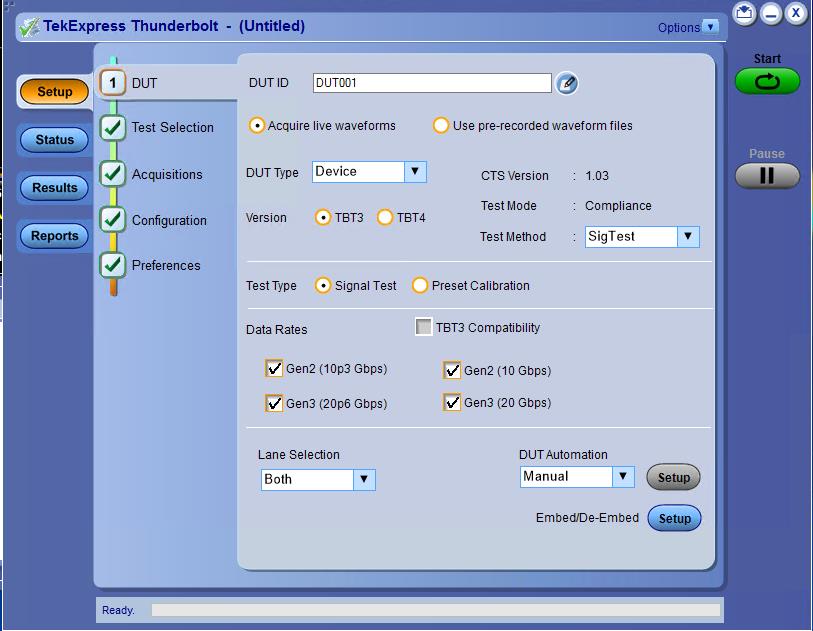Click the pencil edit icon beside DUT ID
This screenshot has height=631, width=813.
567,84
